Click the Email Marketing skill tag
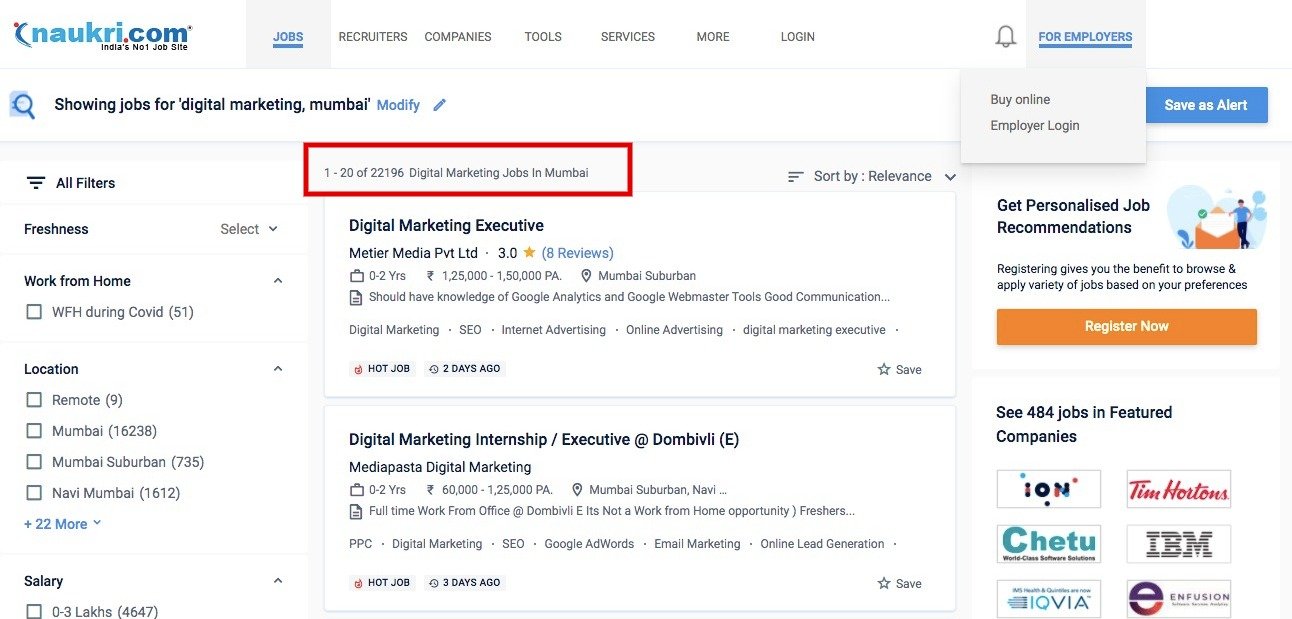Screen dimensions: 1292x619 click(697, 544)
